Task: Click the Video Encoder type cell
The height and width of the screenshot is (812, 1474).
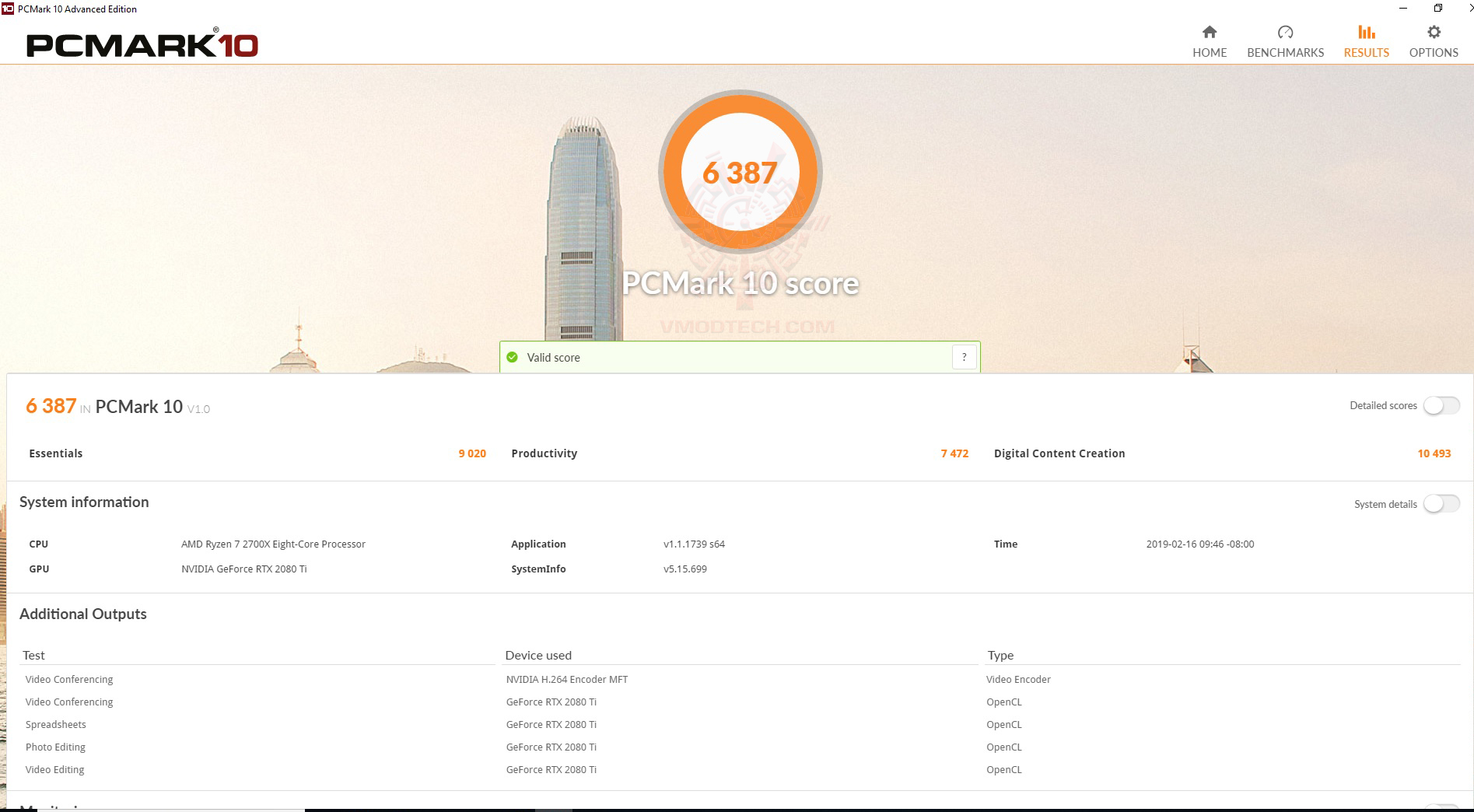Action: tap(1018, 680)
